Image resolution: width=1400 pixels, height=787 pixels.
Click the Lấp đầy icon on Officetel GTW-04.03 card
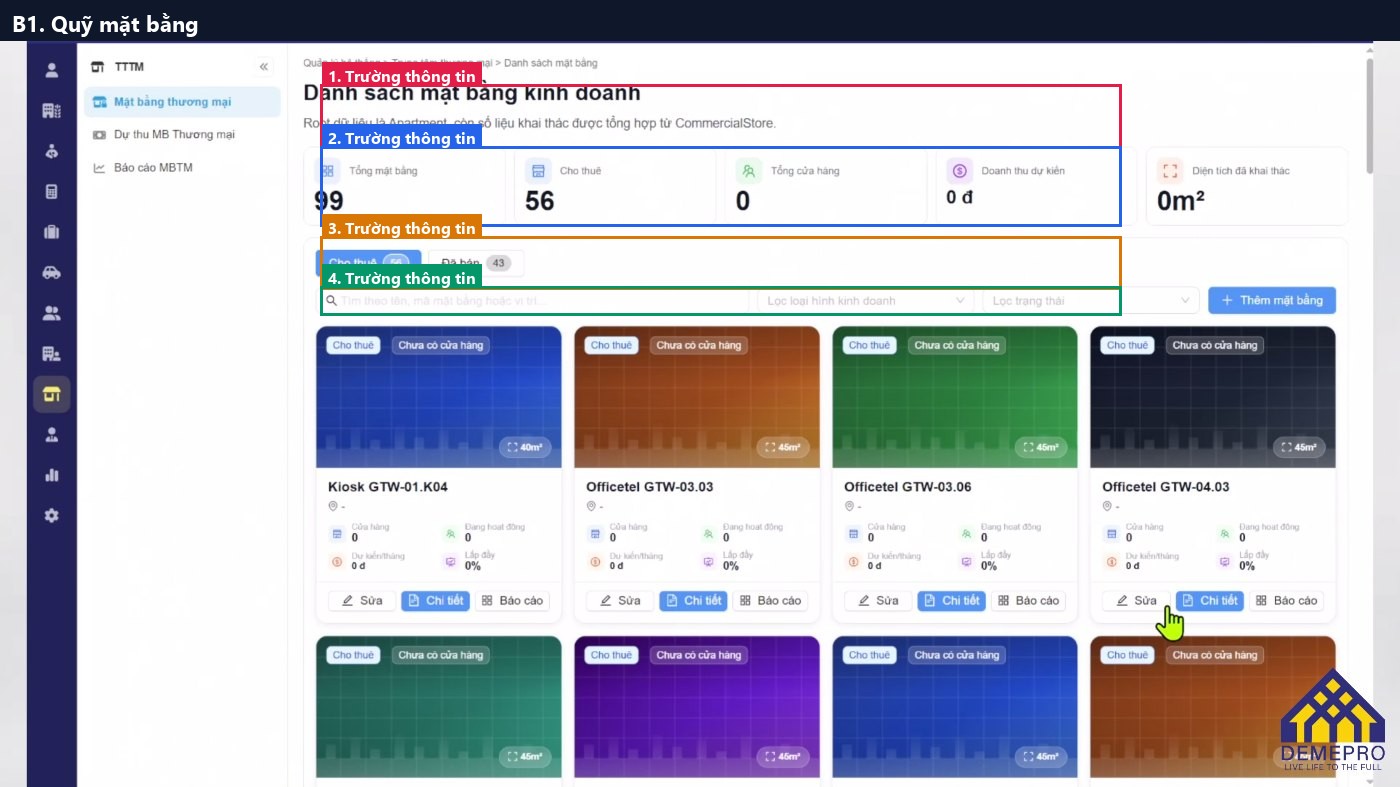(1224, 561)
